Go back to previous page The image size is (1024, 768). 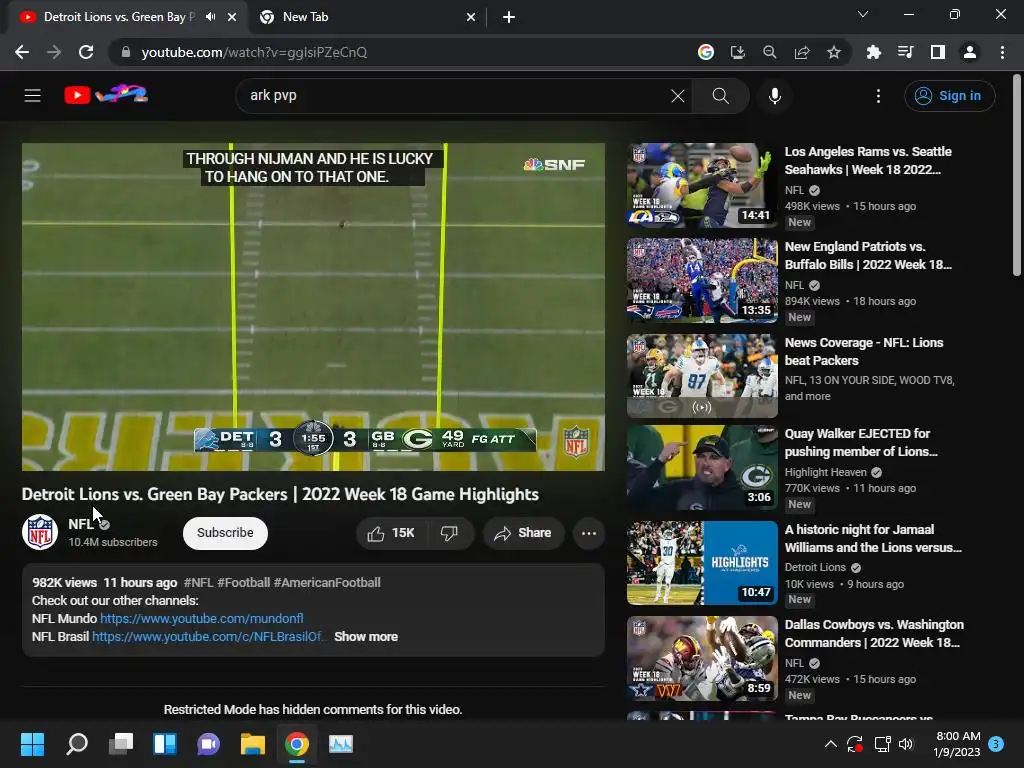click(22, 52)
